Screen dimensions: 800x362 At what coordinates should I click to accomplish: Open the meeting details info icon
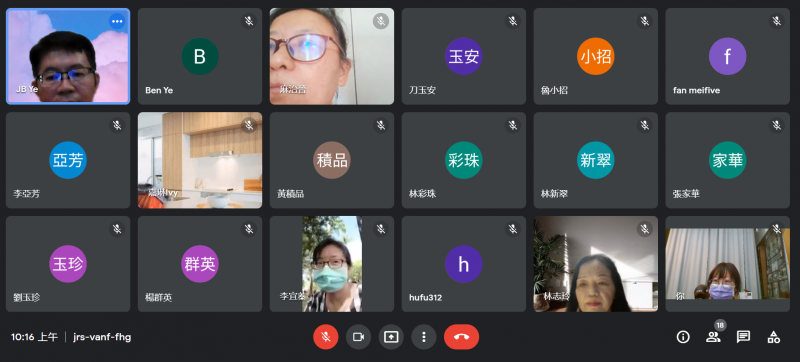tap(683, 337)
